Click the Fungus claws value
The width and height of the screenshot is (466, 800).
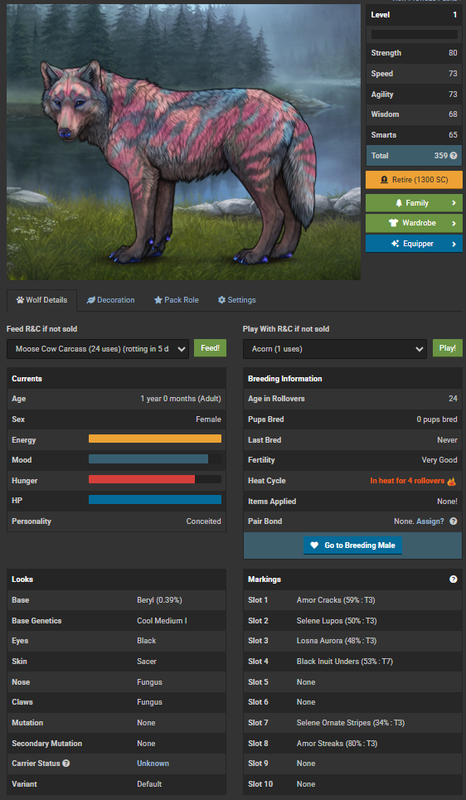click(150, 702)
